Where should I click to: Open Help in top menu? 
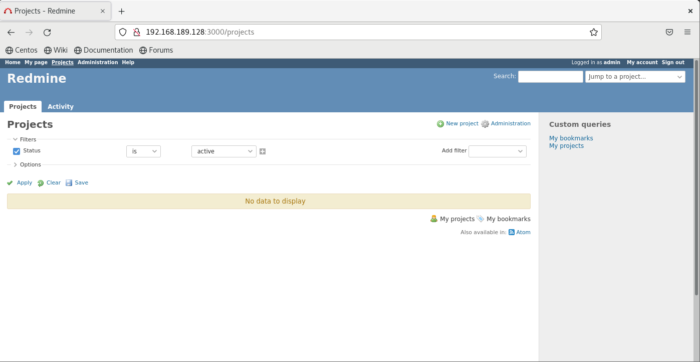(128, 62)
